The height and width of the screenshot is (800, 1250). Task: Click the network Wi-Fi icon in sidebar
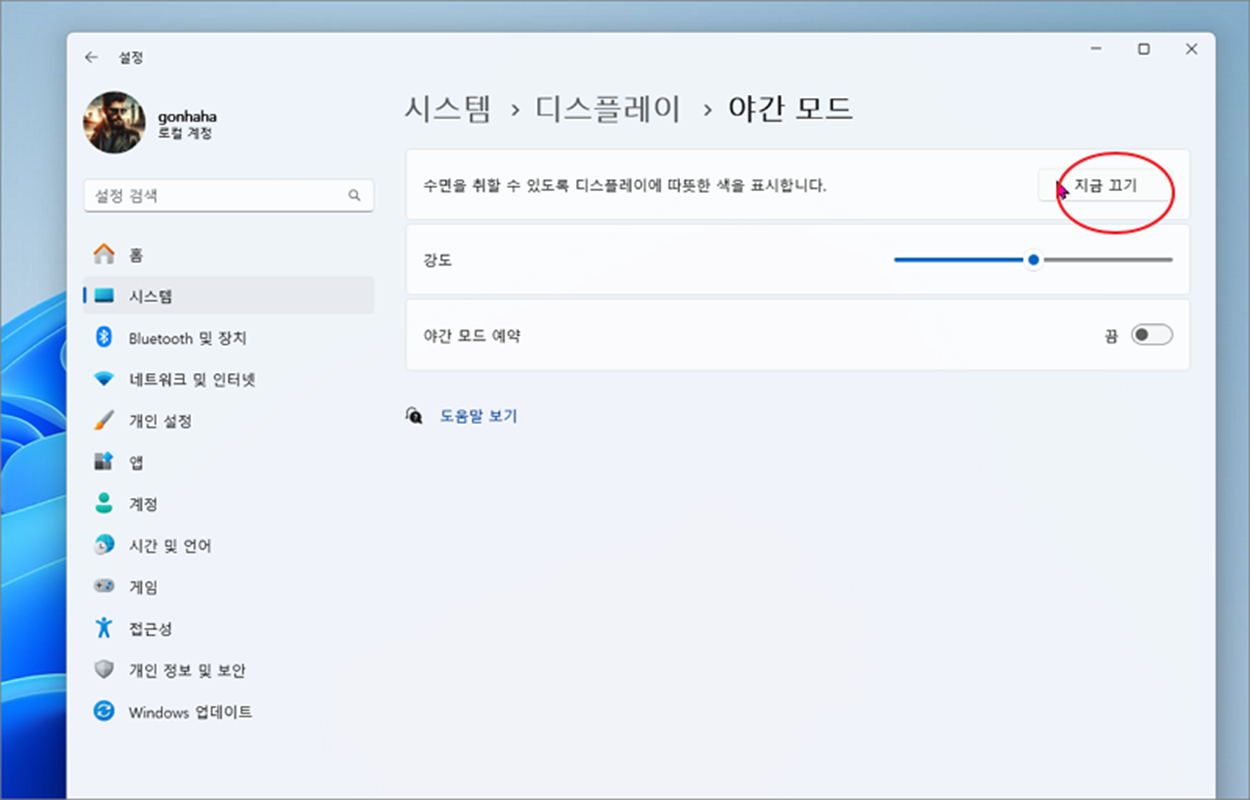click(104, 380)
